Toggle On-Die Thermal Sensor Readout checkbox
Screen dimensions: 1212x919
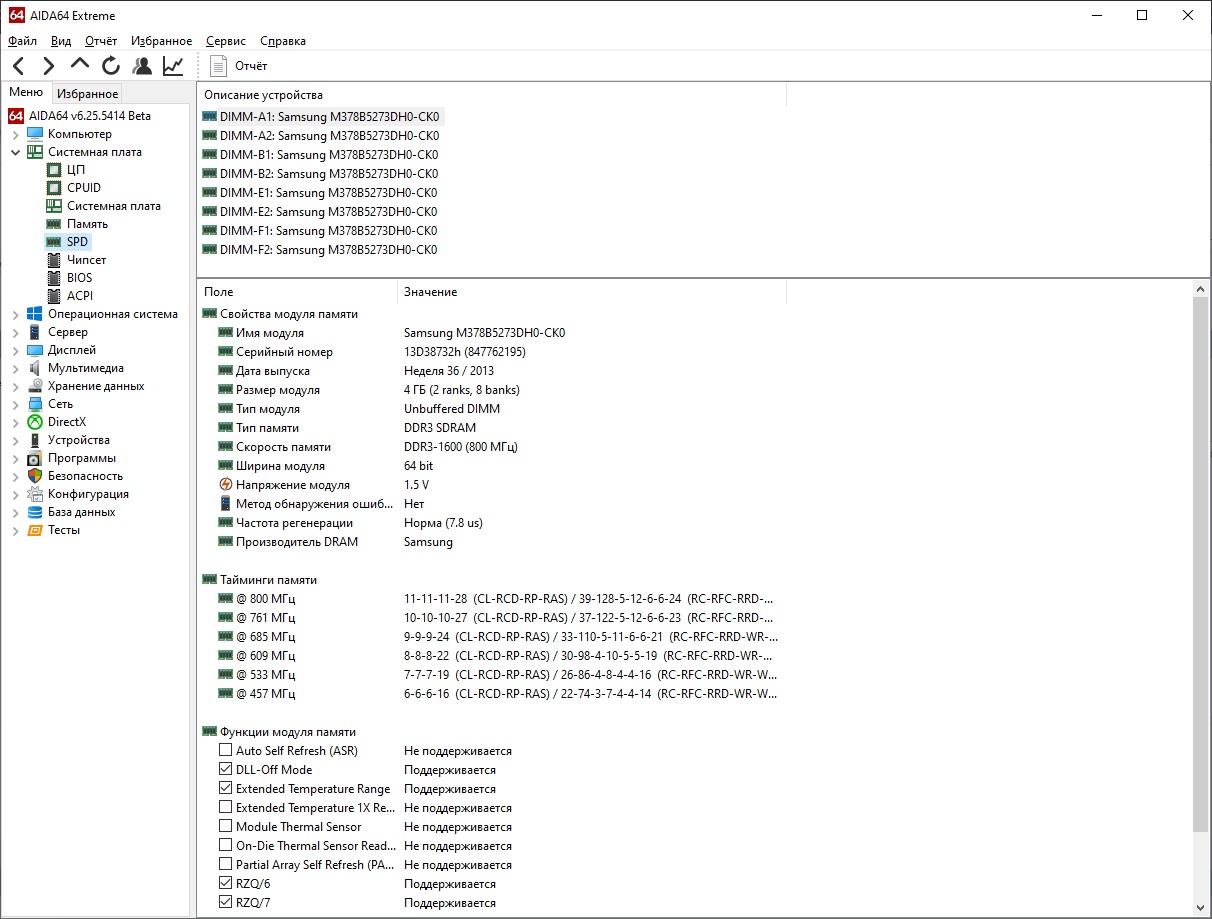(x=225, y=846)
